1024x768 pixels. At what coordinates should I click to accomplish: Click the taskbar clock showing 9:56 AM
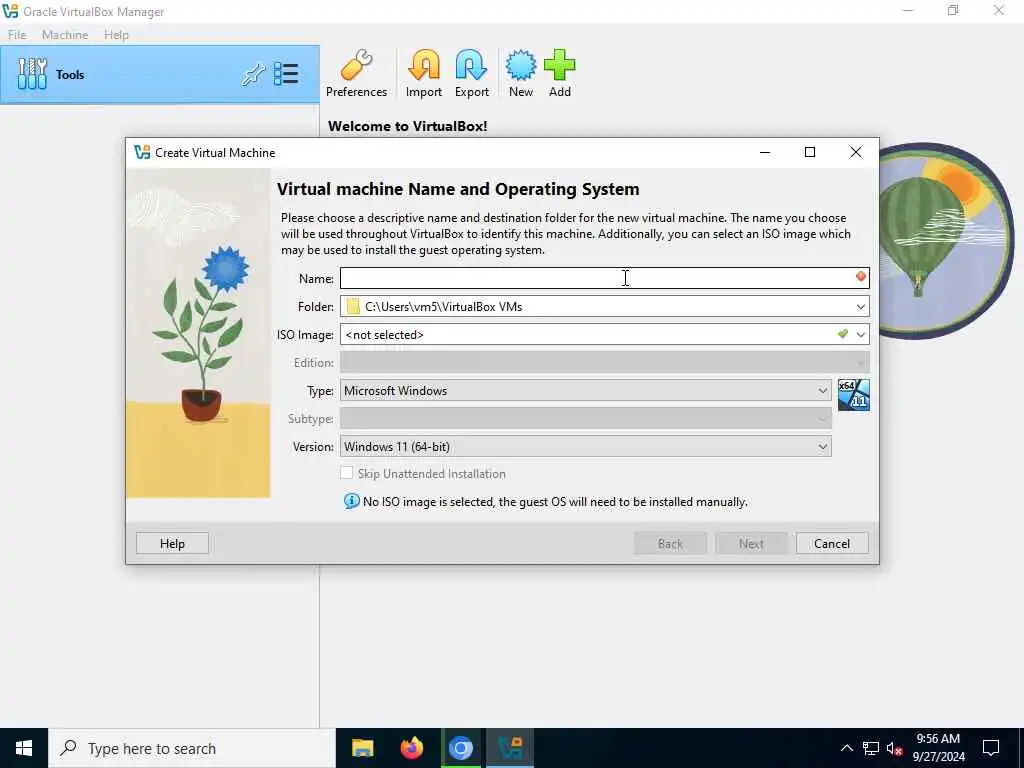coord(938,748)
